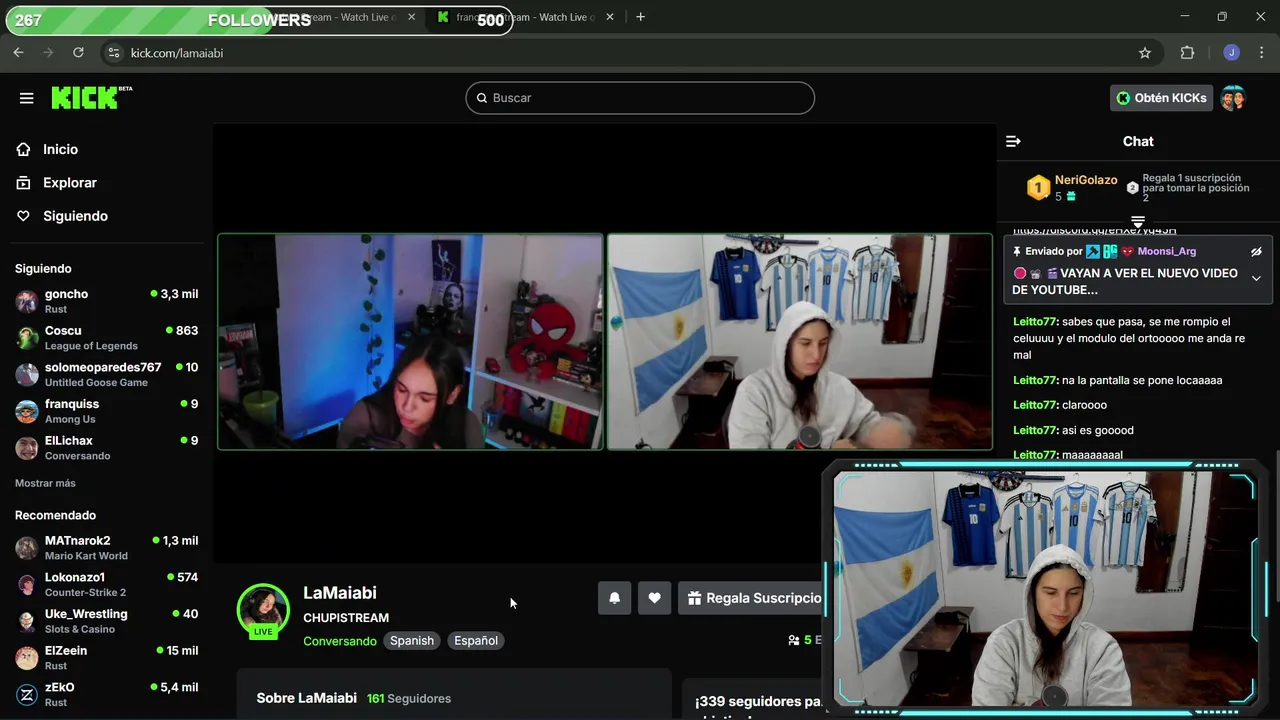Select the Spanish tag
This screenshot has height=720, width=1280.
[412, 641]
